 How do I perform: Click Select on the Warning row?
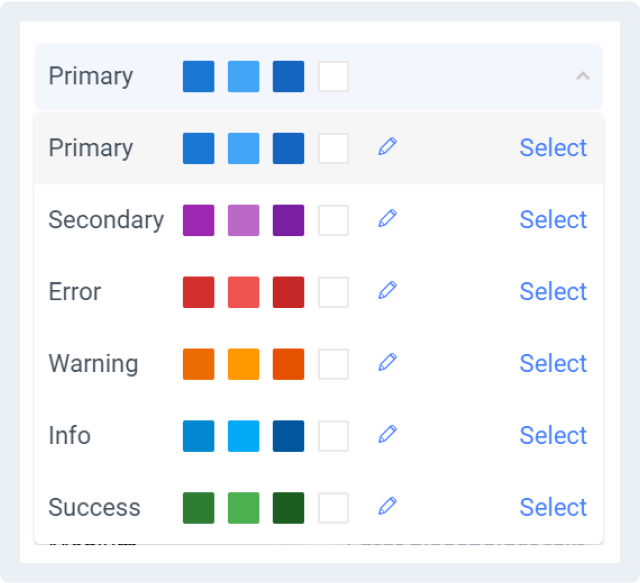pos(553,363)
